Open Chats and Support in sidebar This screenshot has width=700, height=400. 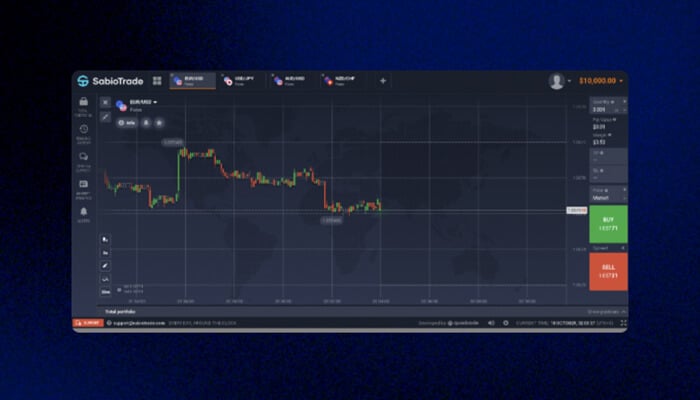coord(83,162)
